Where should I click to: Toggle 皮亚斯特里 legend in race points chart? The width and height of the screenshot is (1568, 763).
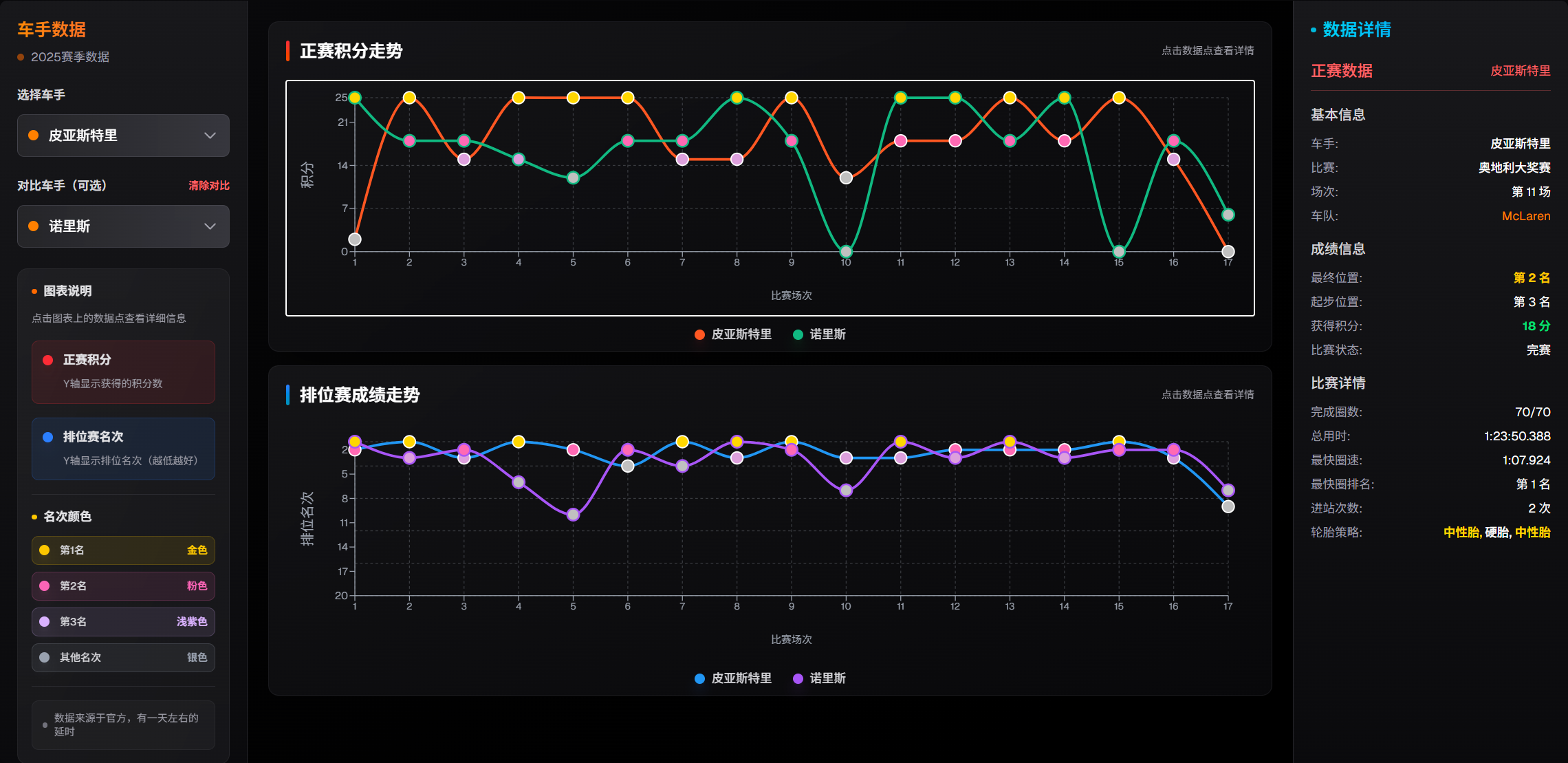pos(733,334)
